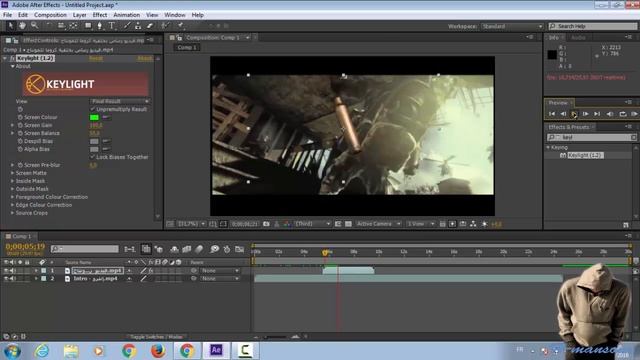Toggle Screen Balance stopwatch
This screenshot has height=360, width=640.
click(x=20, y=133)
